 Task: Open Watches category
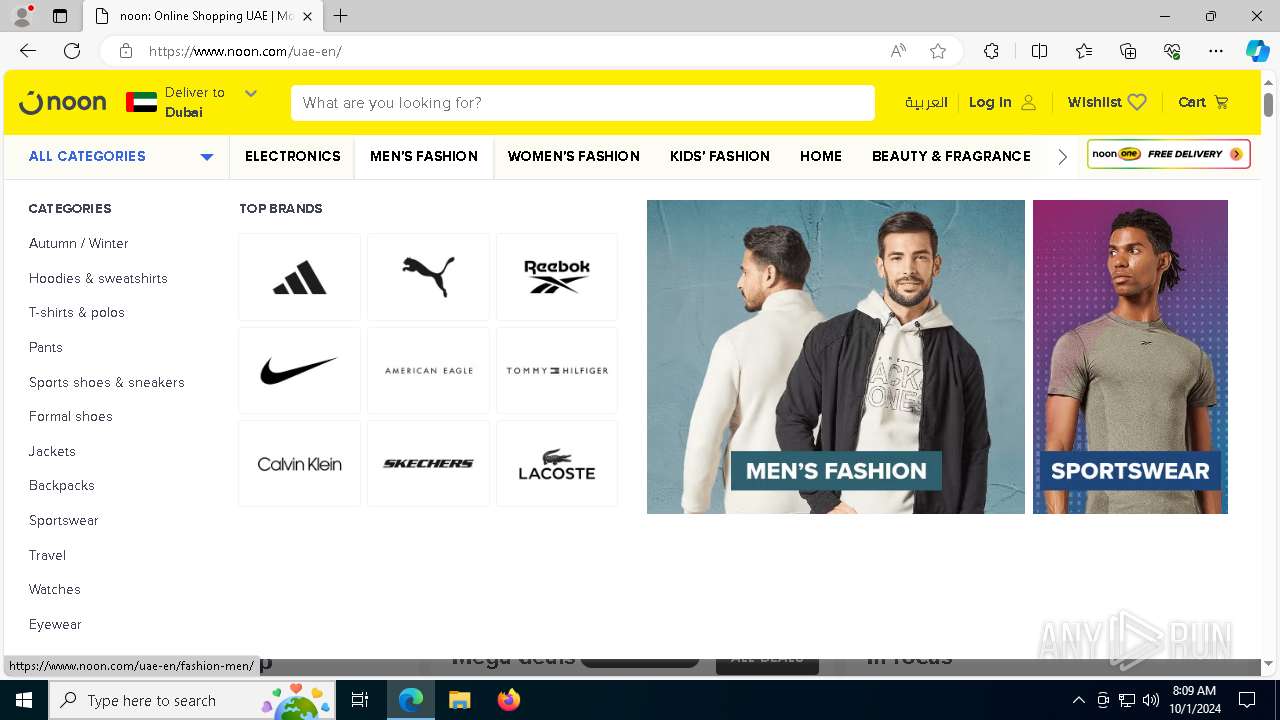(55, 590)
